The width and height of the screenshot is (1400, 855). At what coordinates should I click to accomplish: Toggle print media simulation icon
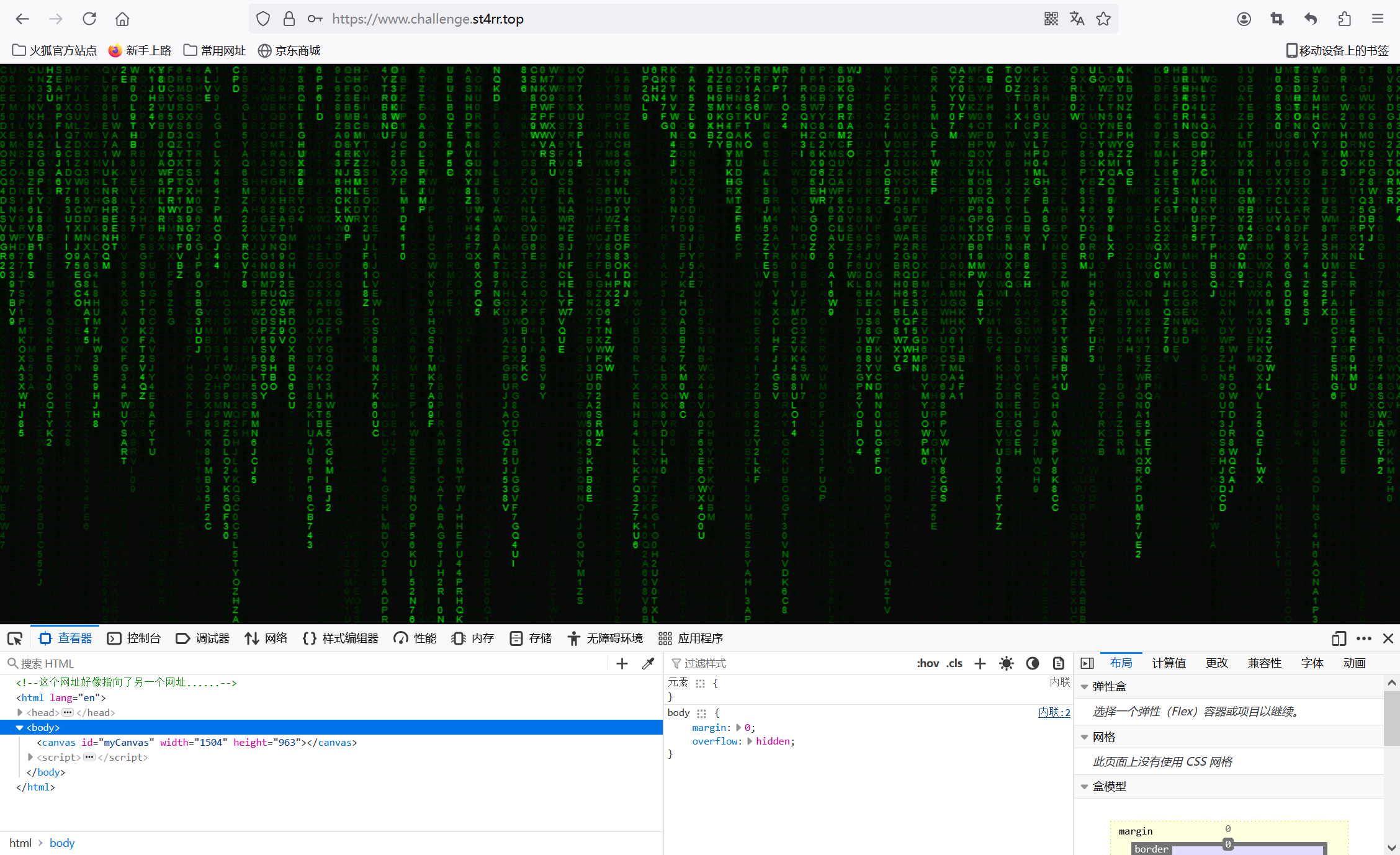pos(1059,664)
